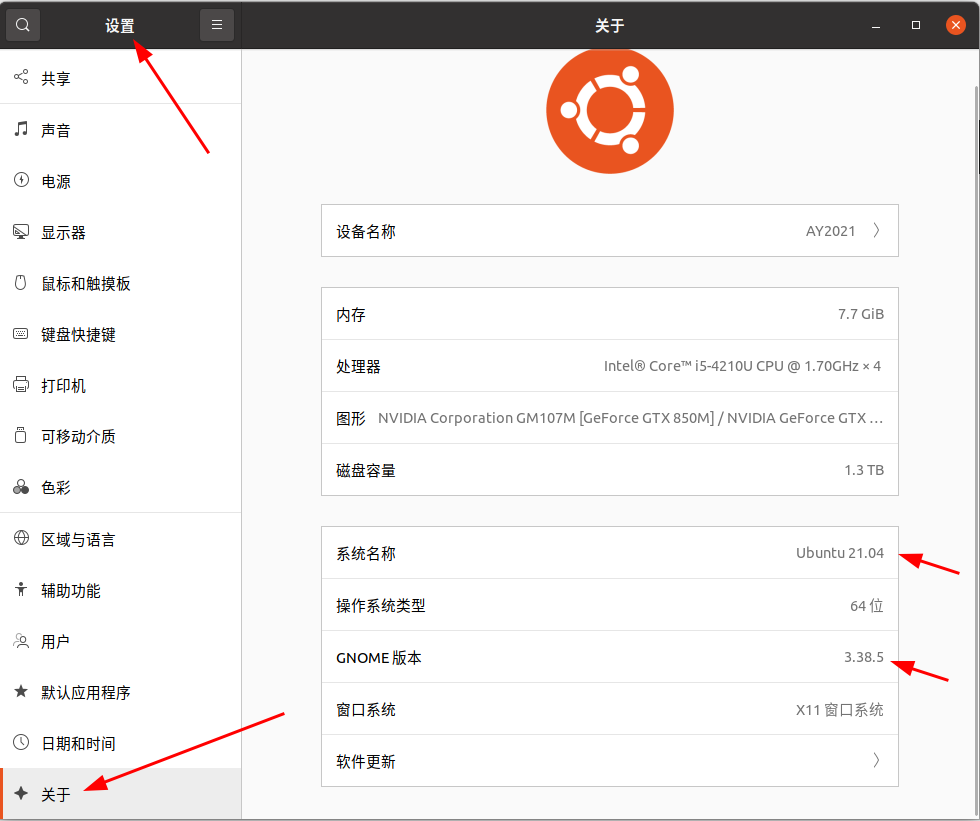The width and height of the screenshot is (980, 821).
Task: Open 鼠标和触摸板 settings
Action: point(121,284)
